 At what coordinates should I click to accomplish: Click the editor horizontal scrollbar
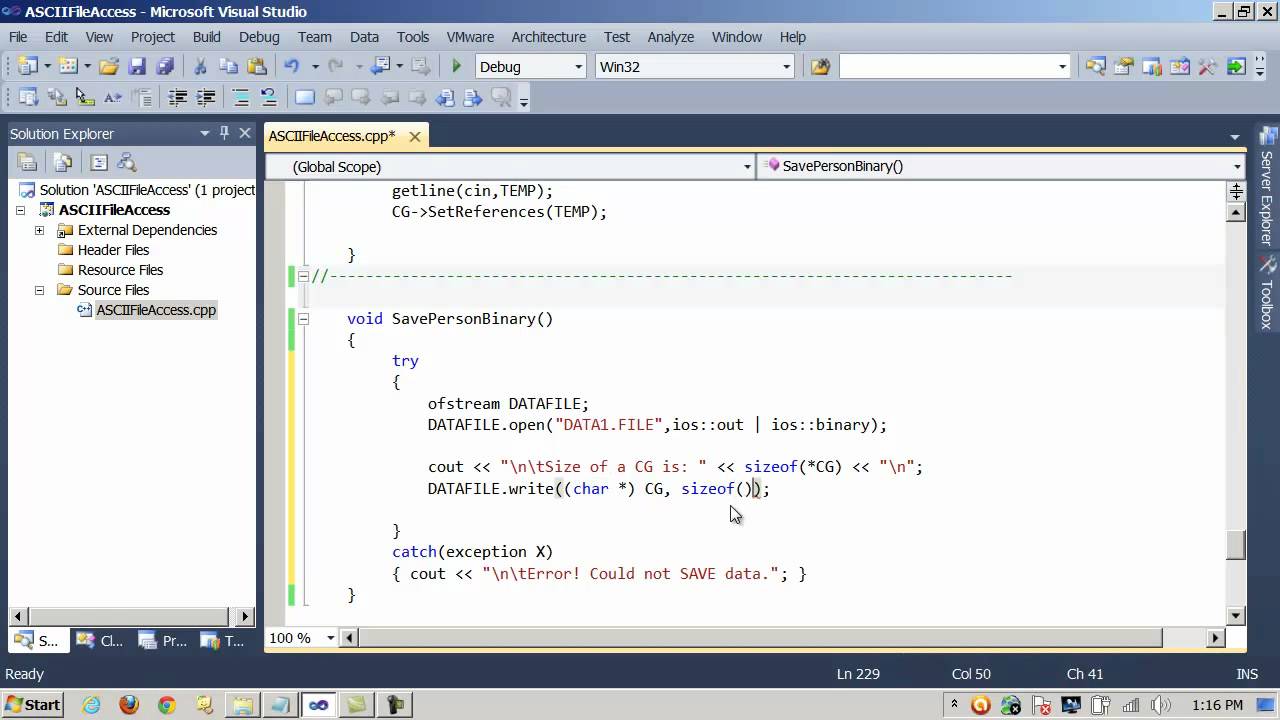(x=760, y=638)
